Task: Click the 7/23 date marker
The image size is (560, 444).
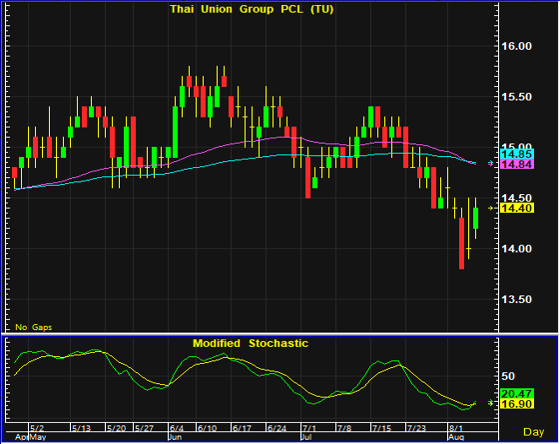Action: (416, 428)
